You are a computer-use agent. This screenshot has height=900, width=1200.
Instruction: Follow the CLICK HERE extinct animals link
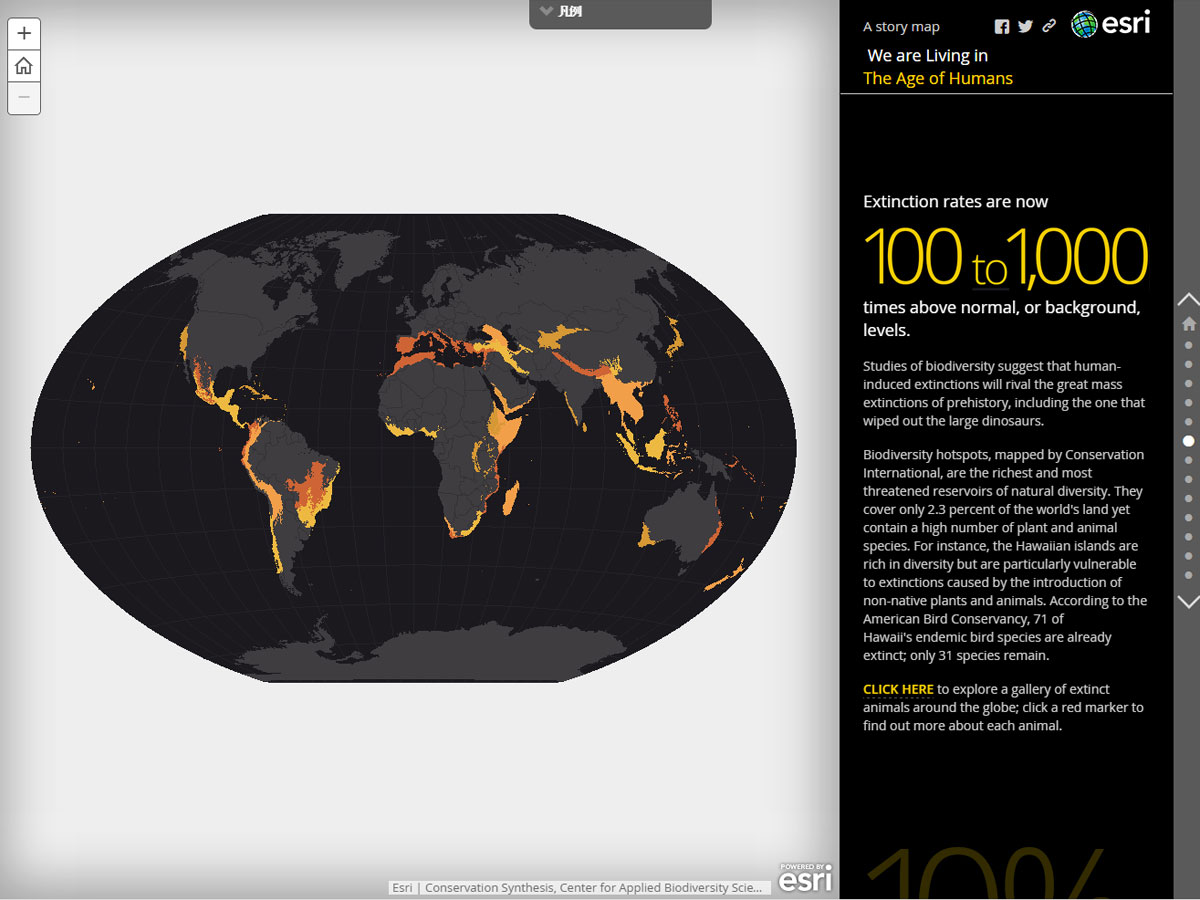[x=898, y=689]
